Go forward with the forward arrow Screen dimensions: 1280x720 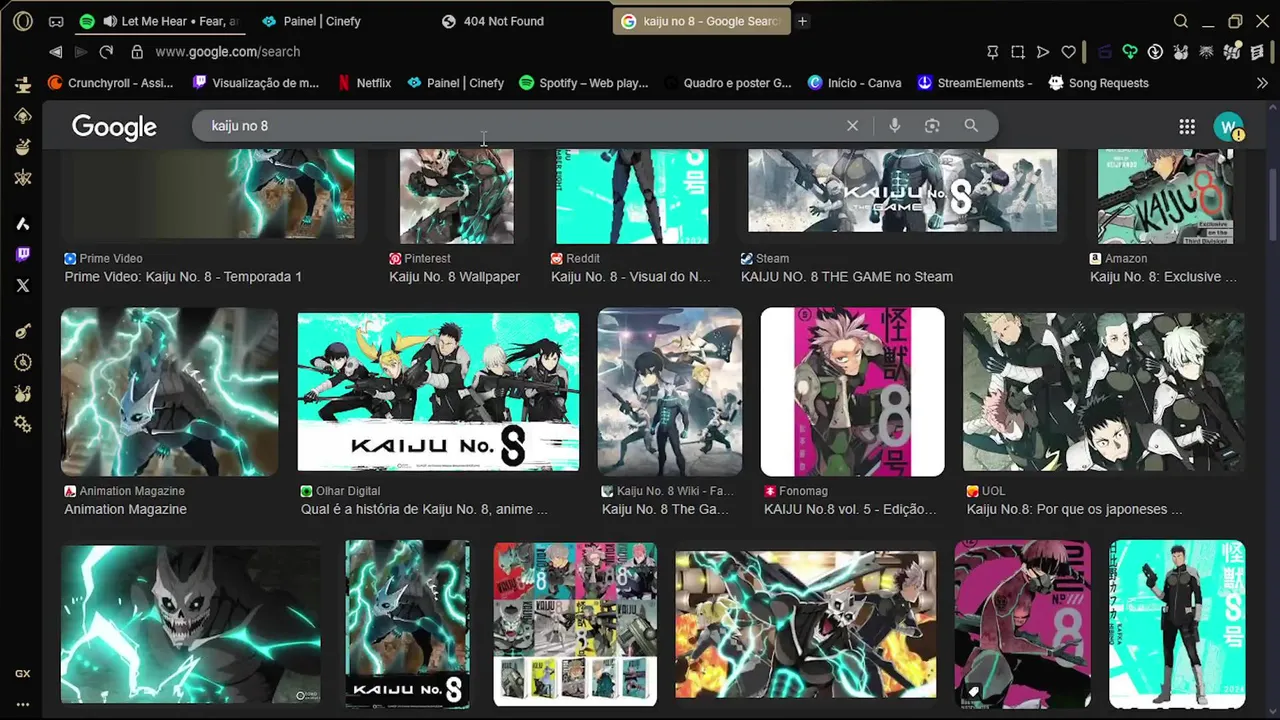tap(81, 52)
